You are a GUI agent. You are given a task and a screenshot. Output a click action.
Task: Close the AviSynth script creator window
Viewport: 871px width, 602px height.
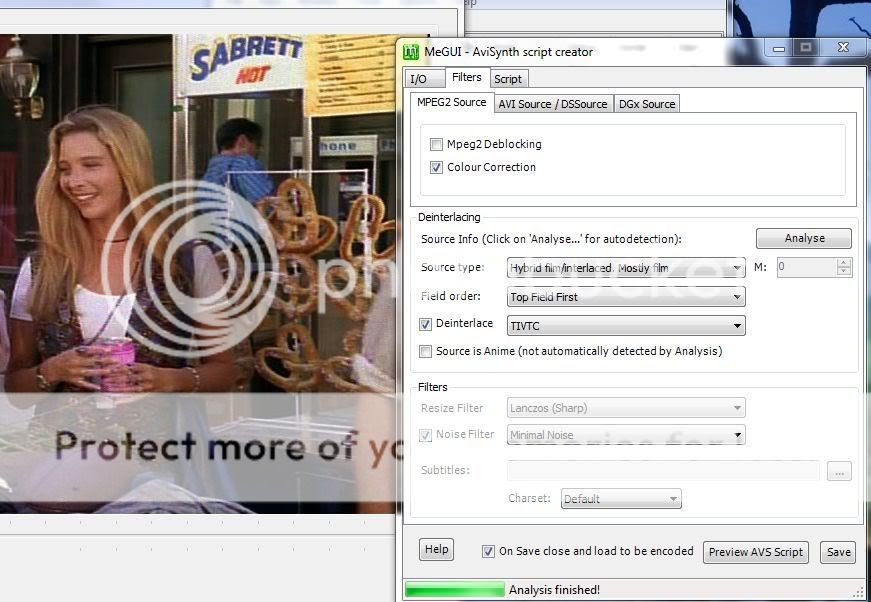pyautogui.click(x=843, y=48)
